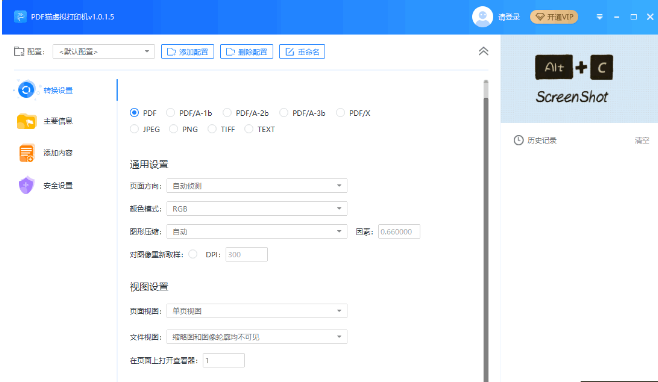Click the settings panel vertical scrollbar

486,231
